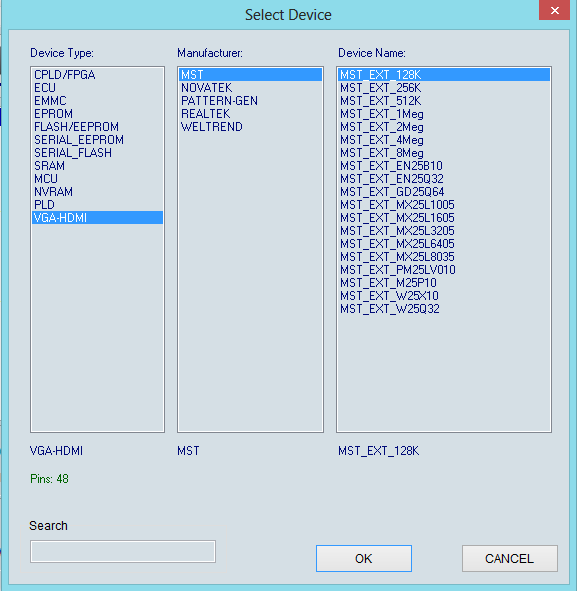577x591 pixels.
Task: Choose MST_EXT_EN25Q32 device
Action: 444,179
